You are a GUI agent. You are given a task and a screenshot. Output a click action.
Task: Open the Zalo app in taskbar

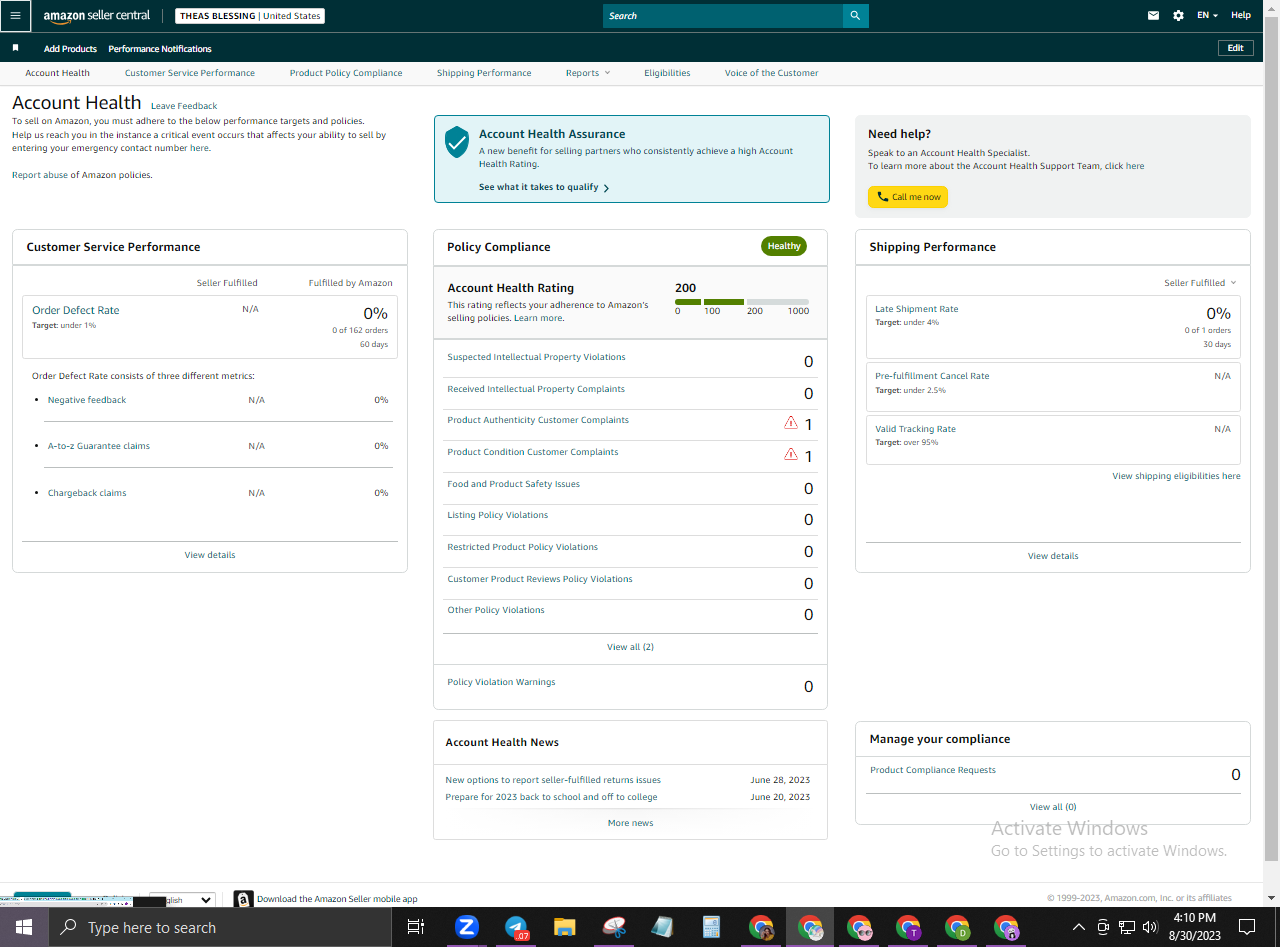(466, 927)
